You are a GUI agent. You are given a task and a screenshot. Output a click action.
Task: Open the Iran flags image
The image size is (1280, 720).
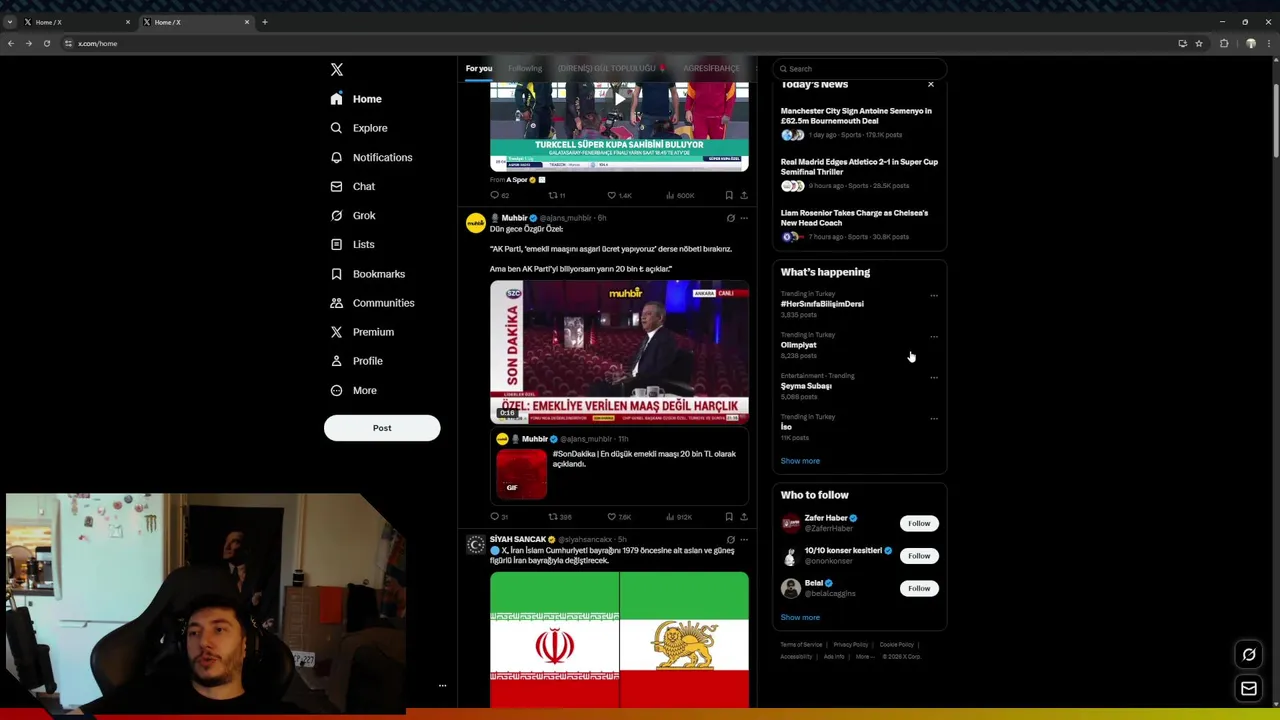click(619, 640)
